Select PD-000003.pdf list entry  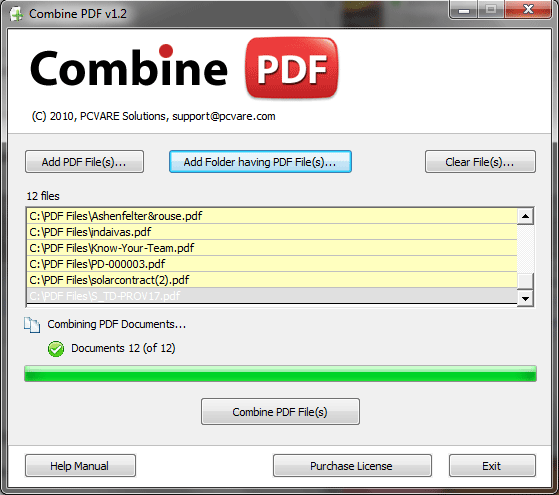[272, 264]
